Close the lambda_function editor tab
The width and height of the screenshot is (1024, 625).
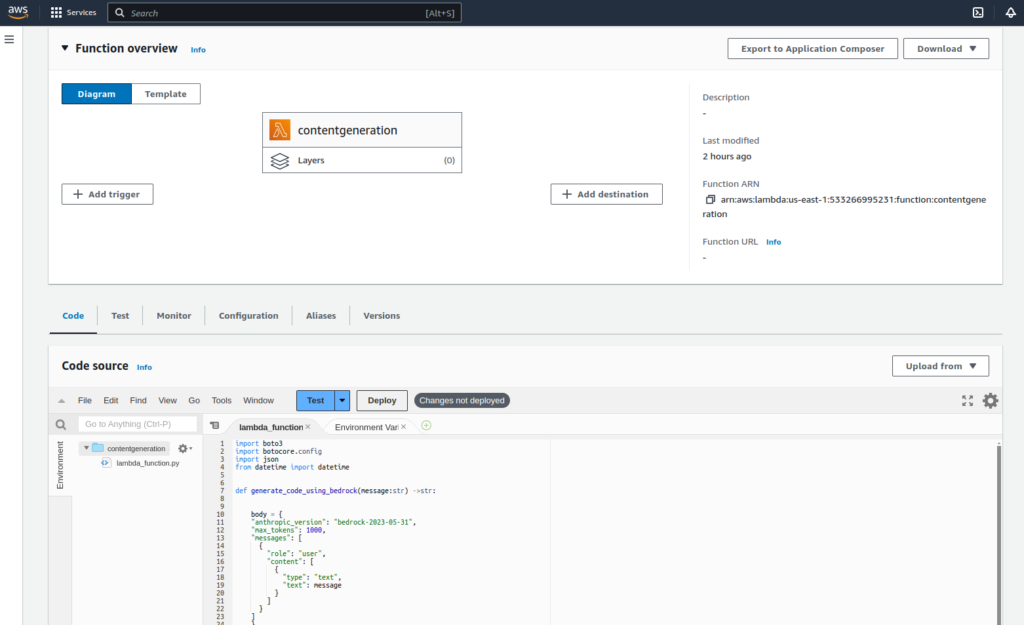pyautogui.click(x=308, y=426)
